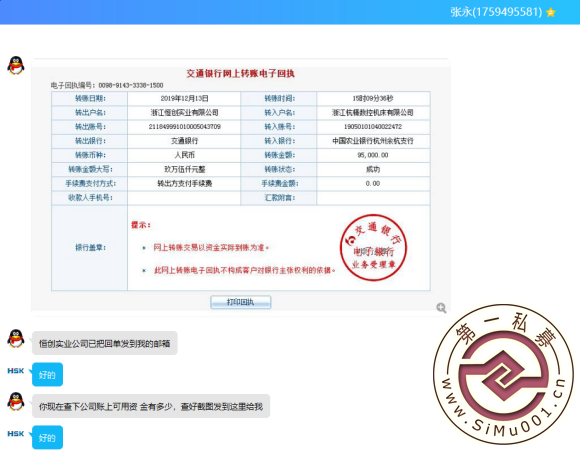Click the empty 收款人手机号 field
The height and width of the screenshot is (450, 580).
(x=184, y=198)
